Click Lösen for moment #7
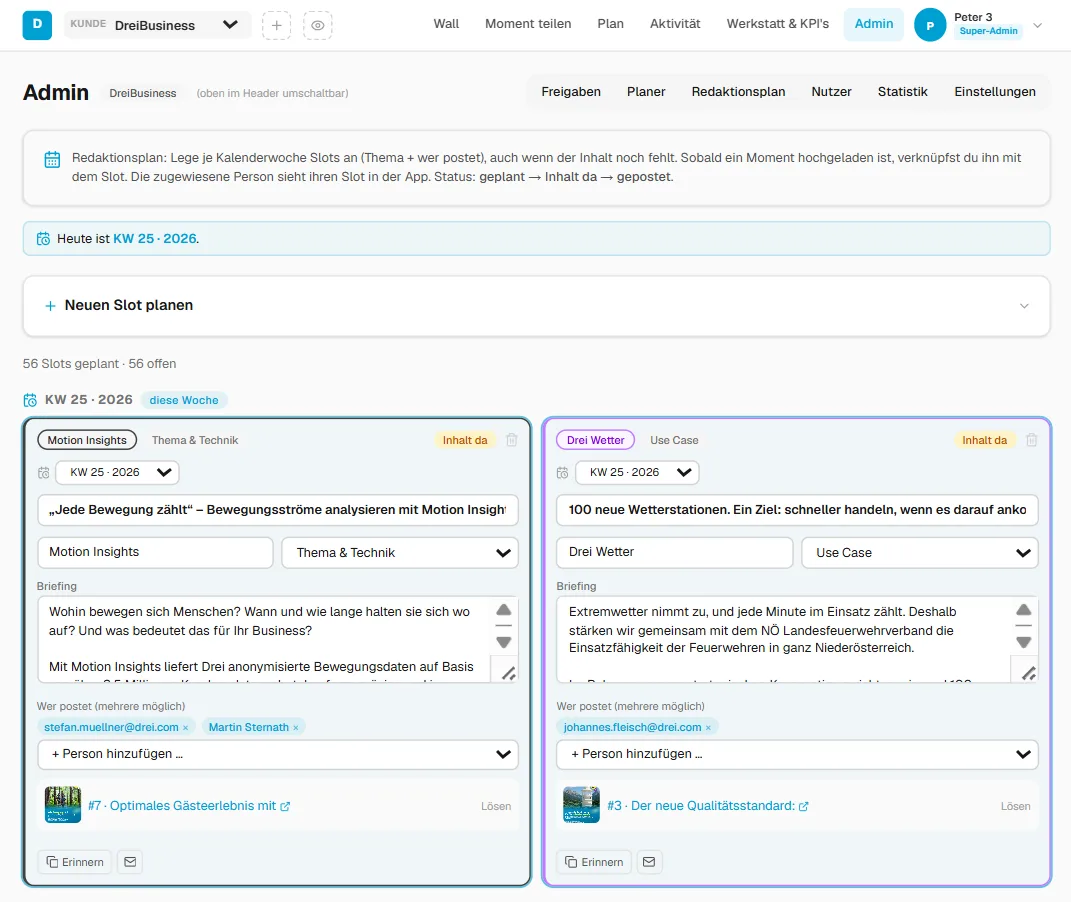 pyautogui.click(x=496, y=806)
